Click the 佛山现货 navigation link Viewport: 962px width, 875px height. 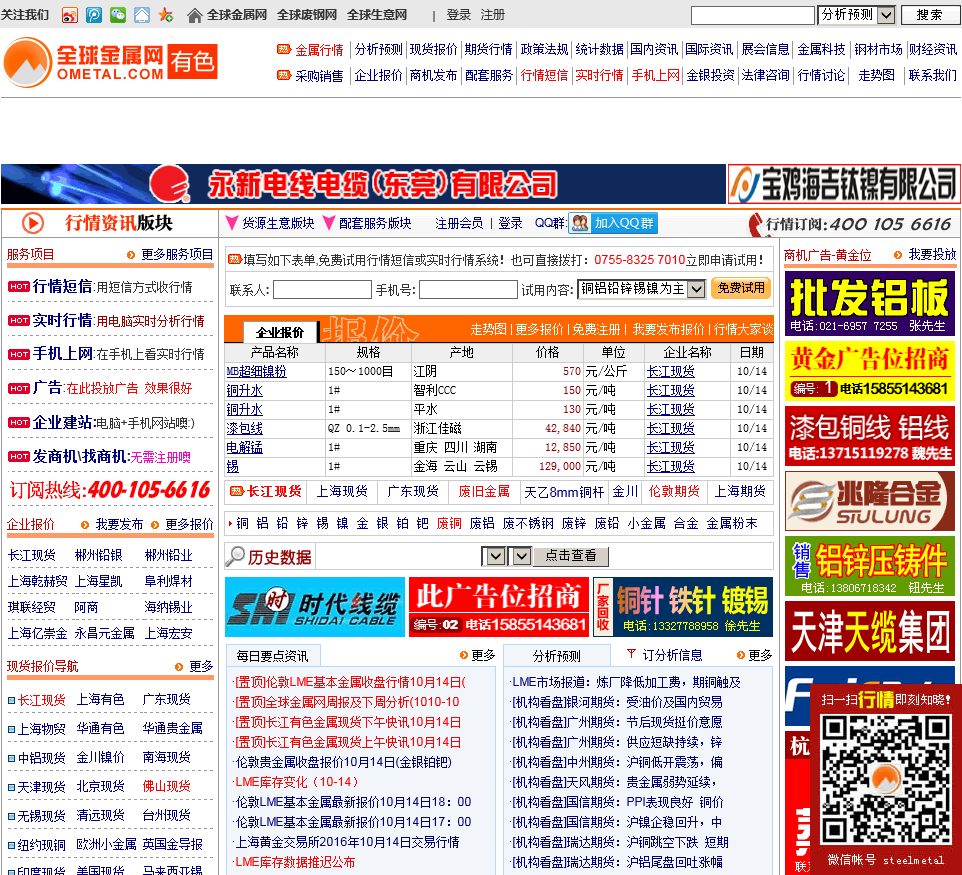tap(166, 786)
